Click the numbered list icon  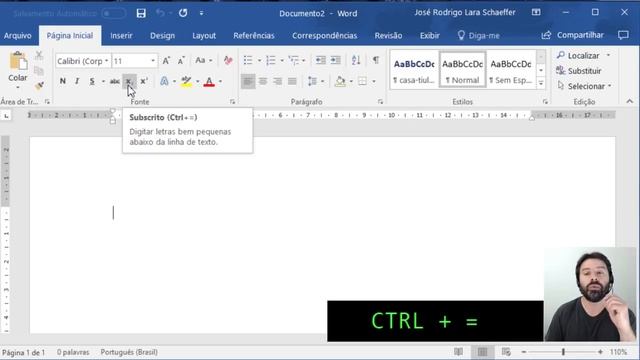click(271, 60)
